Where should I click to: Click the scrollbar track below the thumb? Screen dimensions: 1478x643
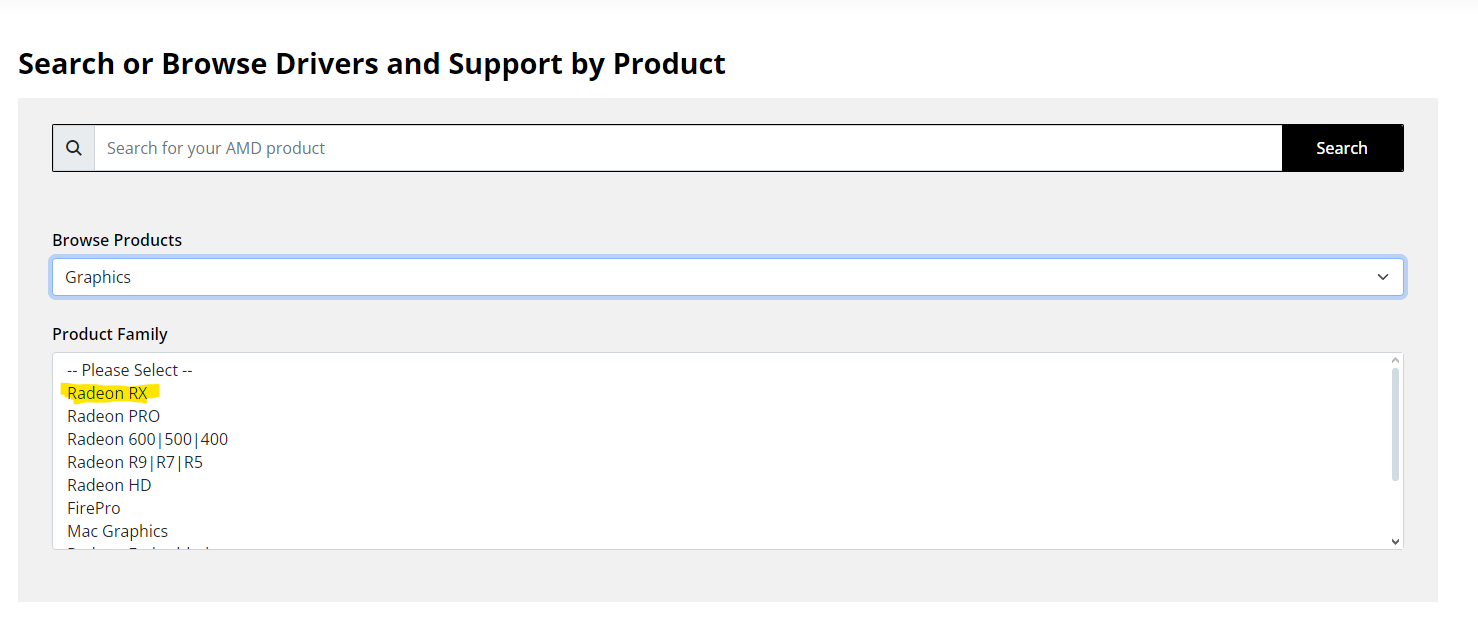point(1395,508)
